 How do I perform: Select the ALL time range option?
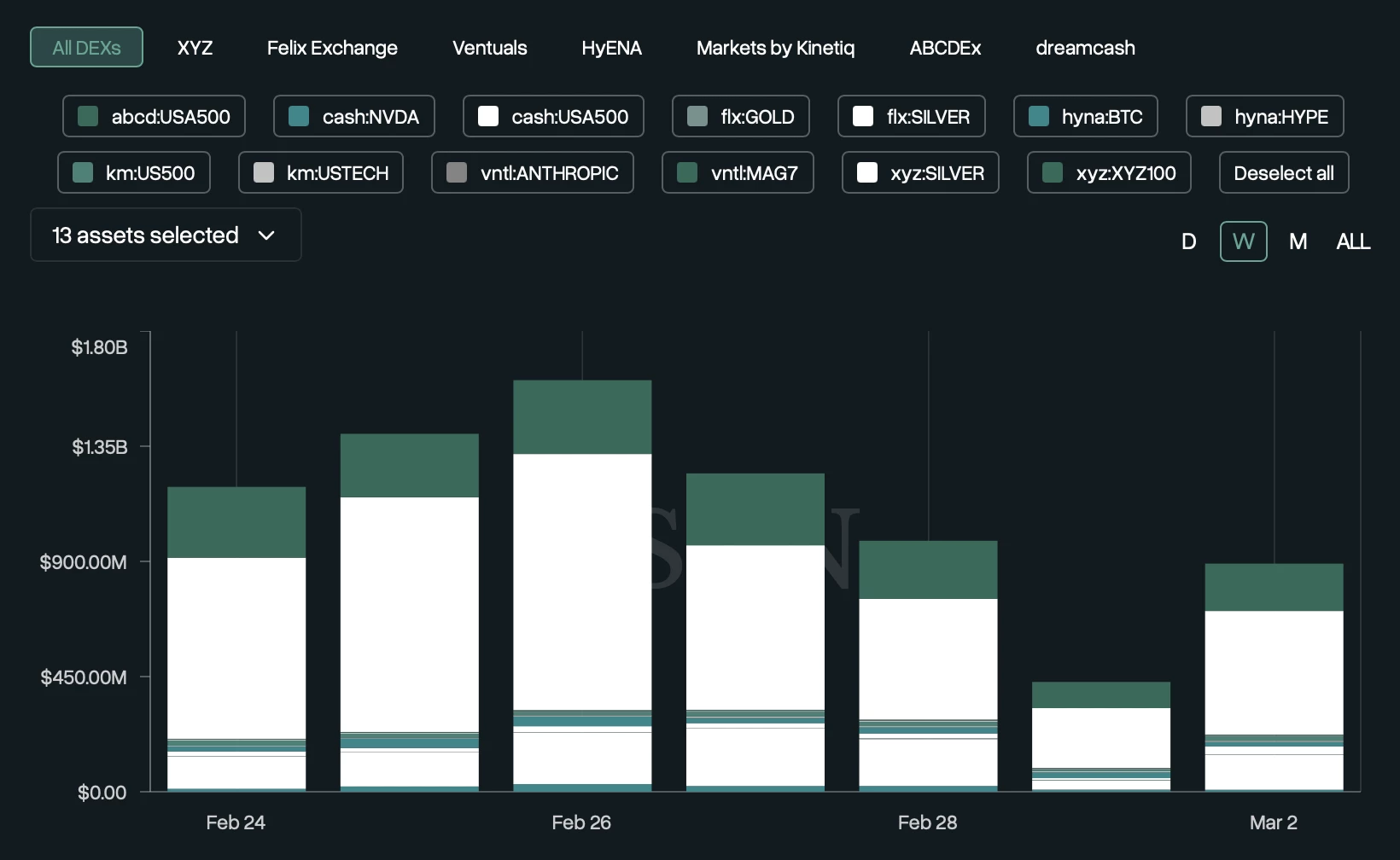[x=1352, y=241]
